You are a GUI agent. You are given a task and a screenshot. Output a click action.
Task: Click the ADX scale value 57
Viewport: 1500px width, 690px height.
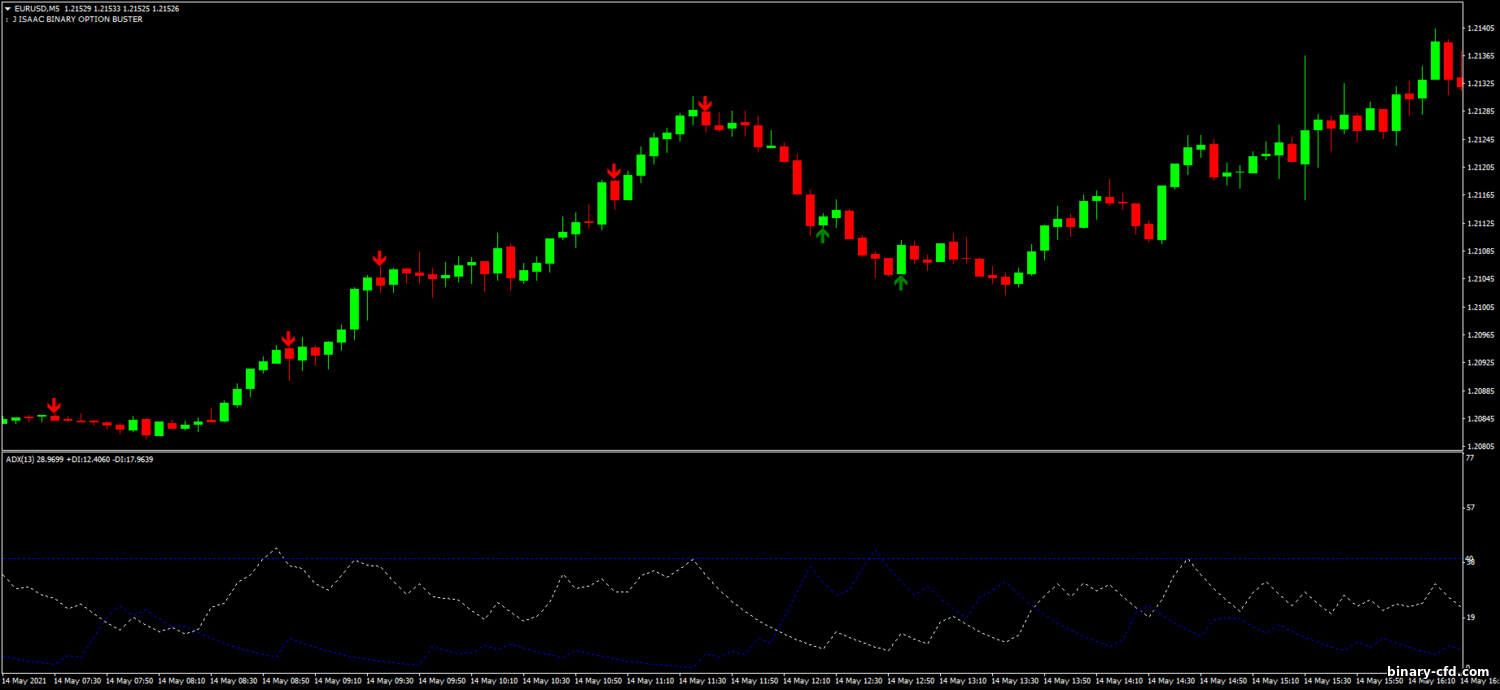pyautogui.click(x=1470, y=507)
